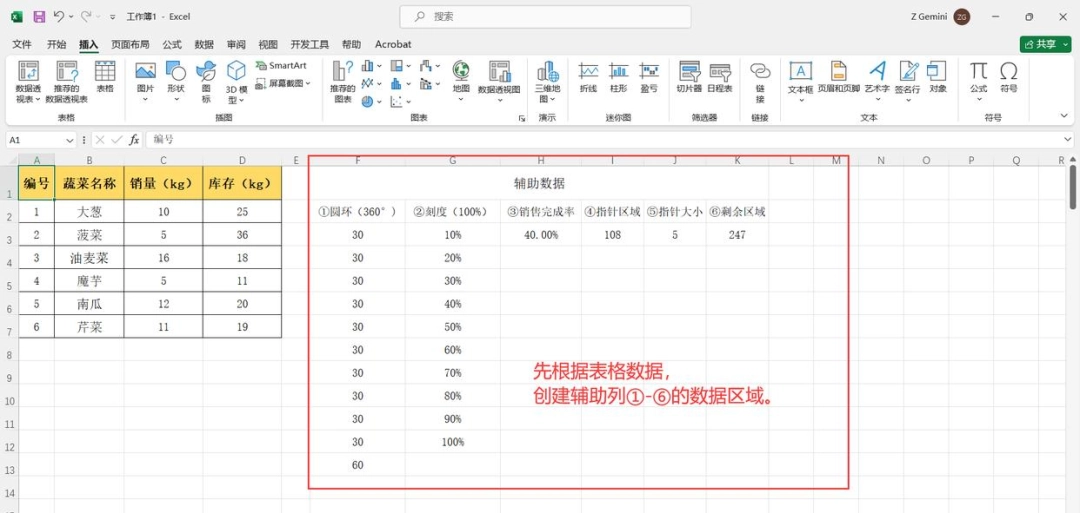Insert a Timeline (日程表) filter
This screenshot has height=513, width=1080.
pos(720,77)
